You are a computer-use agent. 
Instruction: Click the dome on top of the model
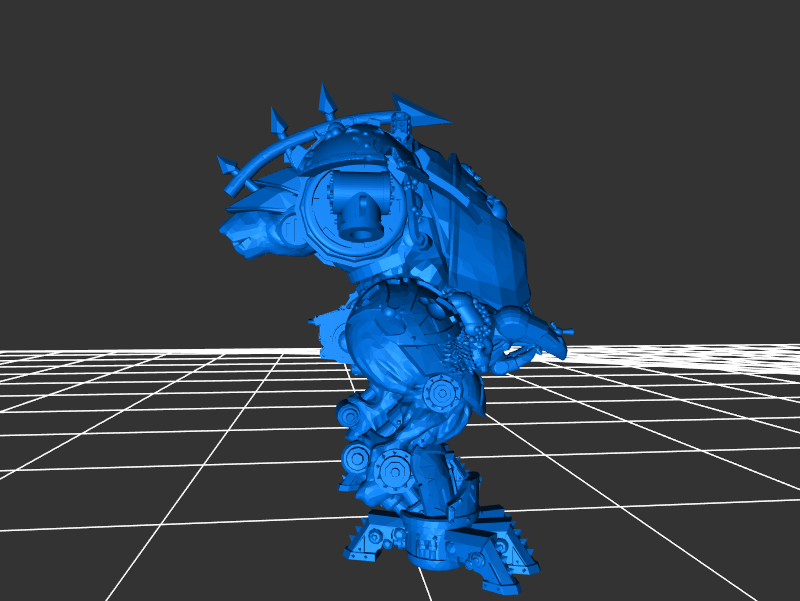355,150
